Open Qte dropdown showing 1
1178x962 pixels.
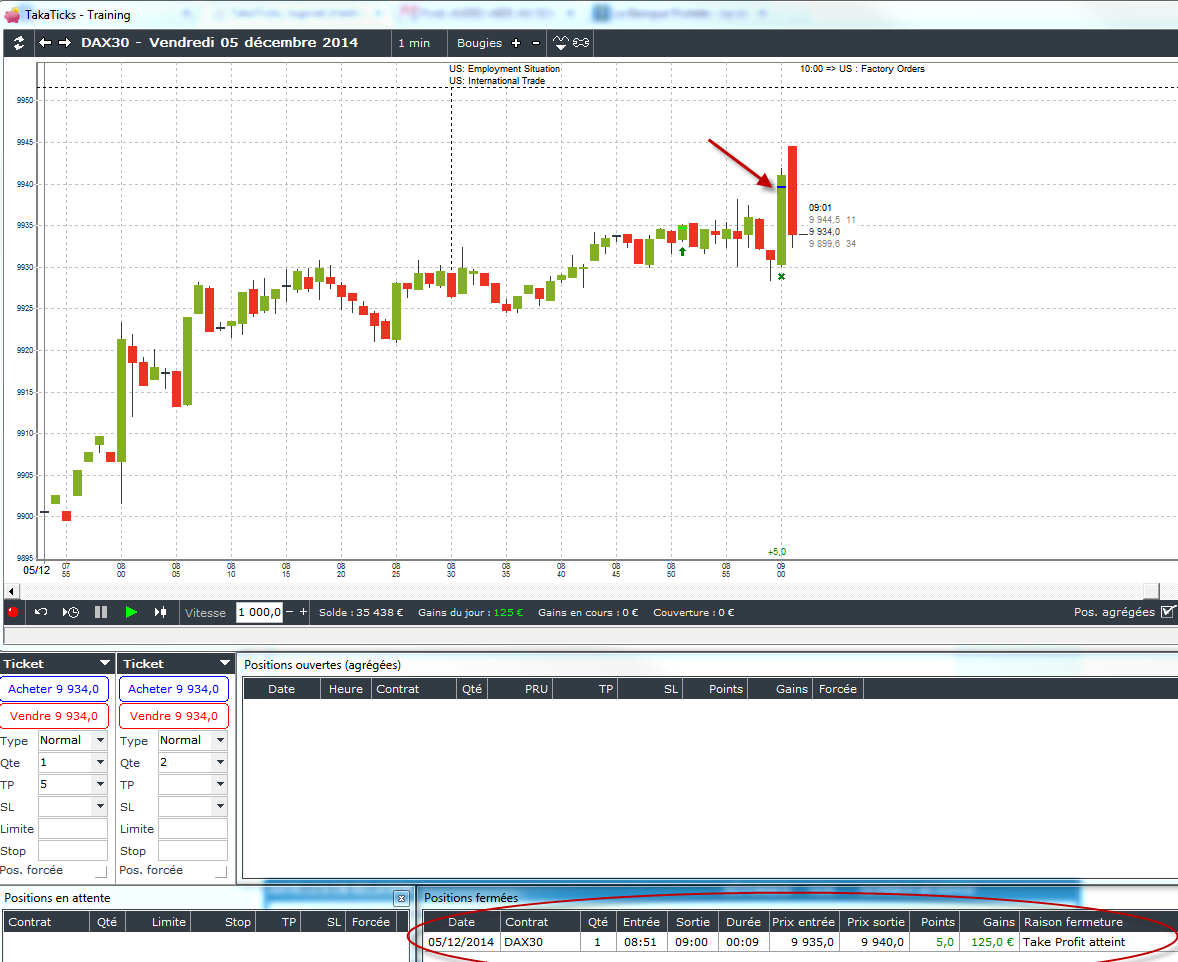point(100,762)
